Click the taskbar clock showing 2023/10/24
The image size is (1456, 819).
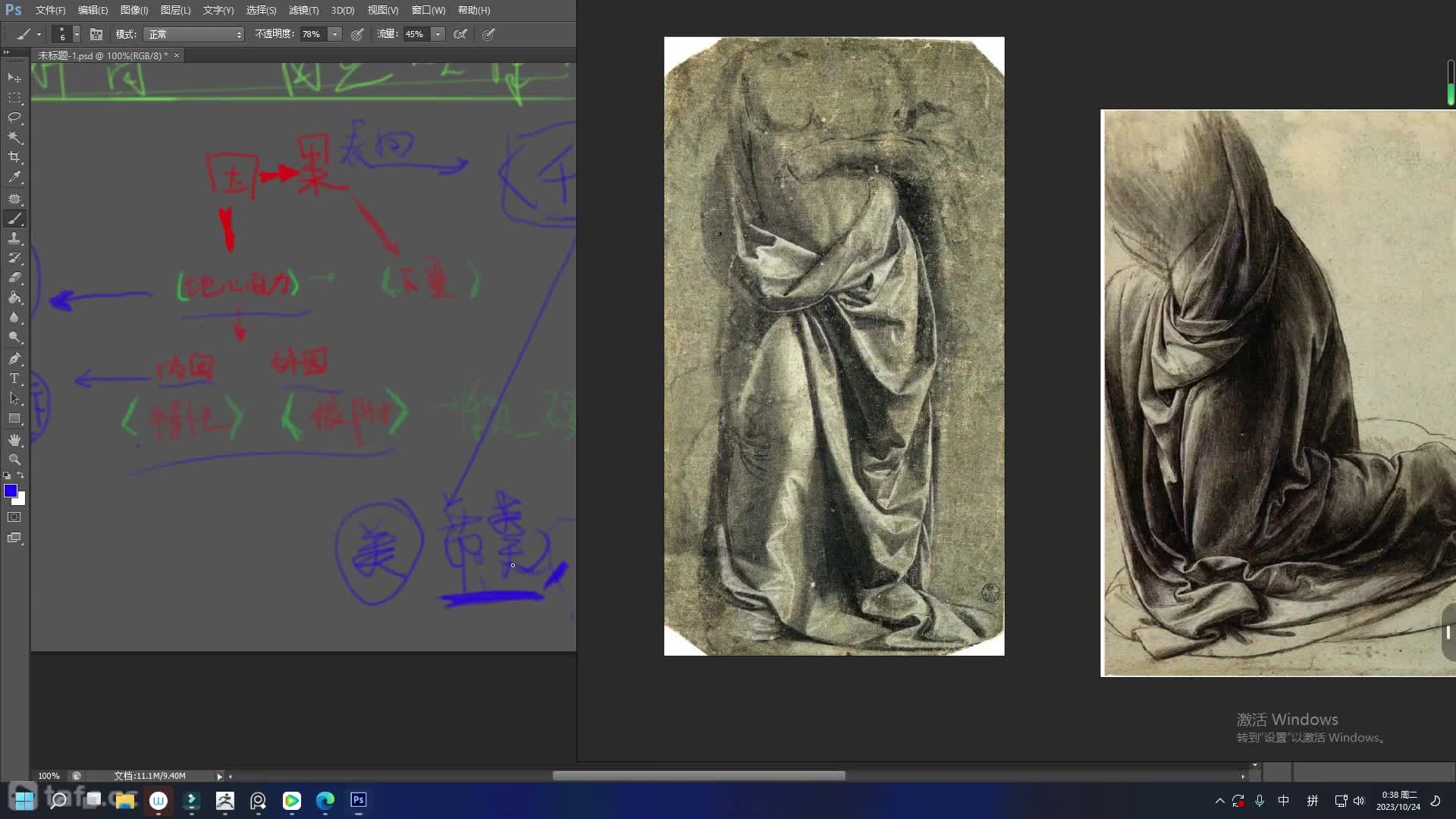[x=1398, y=801]
